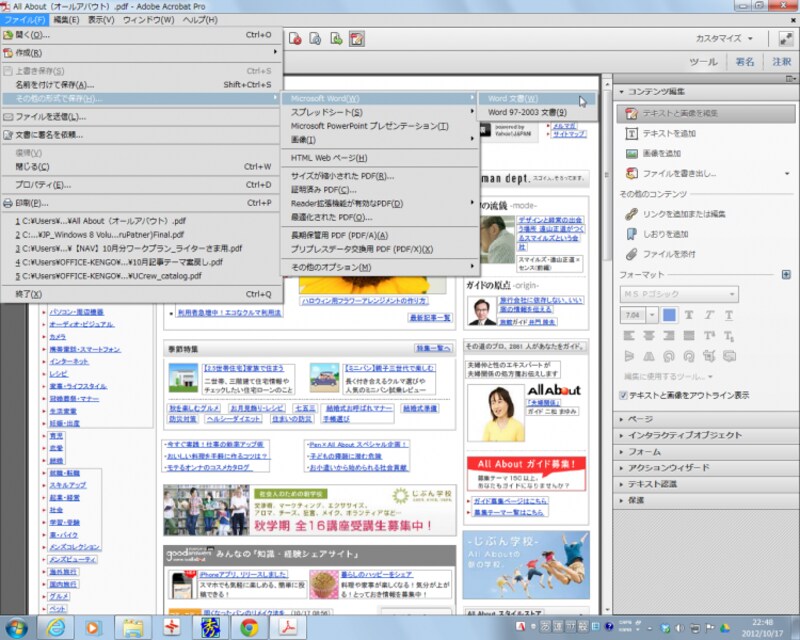Click ファイルを書き出し tool icon
This screenshot has width=800, height=640.
tap(631, 174)
